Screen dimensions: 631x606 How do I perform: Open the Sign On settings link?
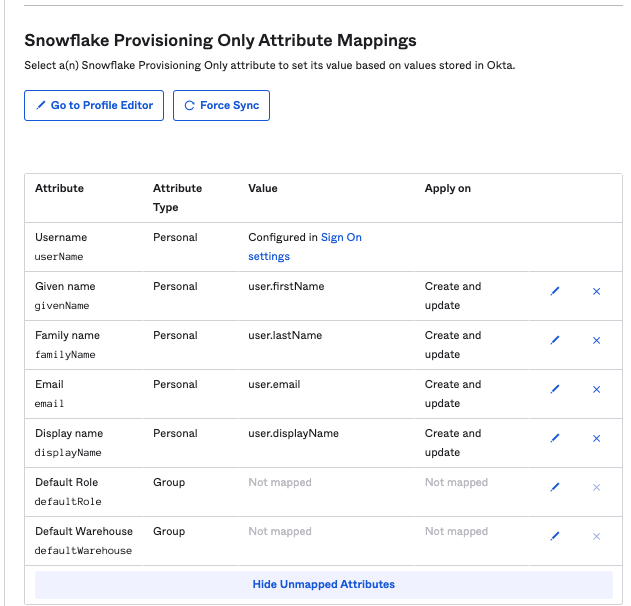coord(340,238)
